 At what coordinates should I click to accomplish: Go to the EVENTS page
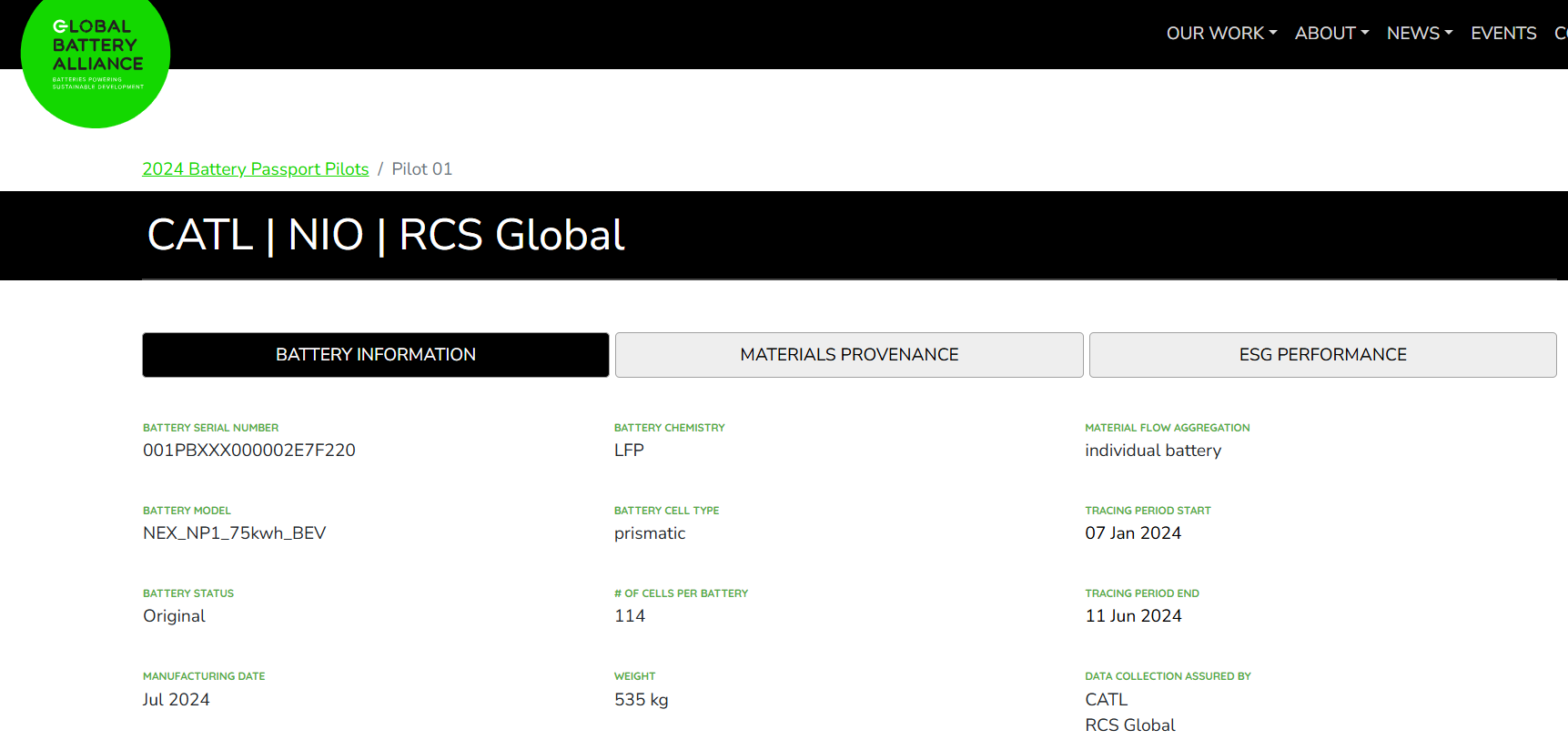[1503, 34]
